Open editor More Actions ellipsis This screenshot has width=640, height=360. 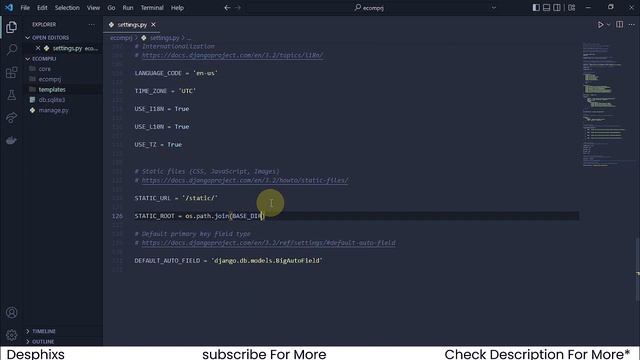click(631, 24)
